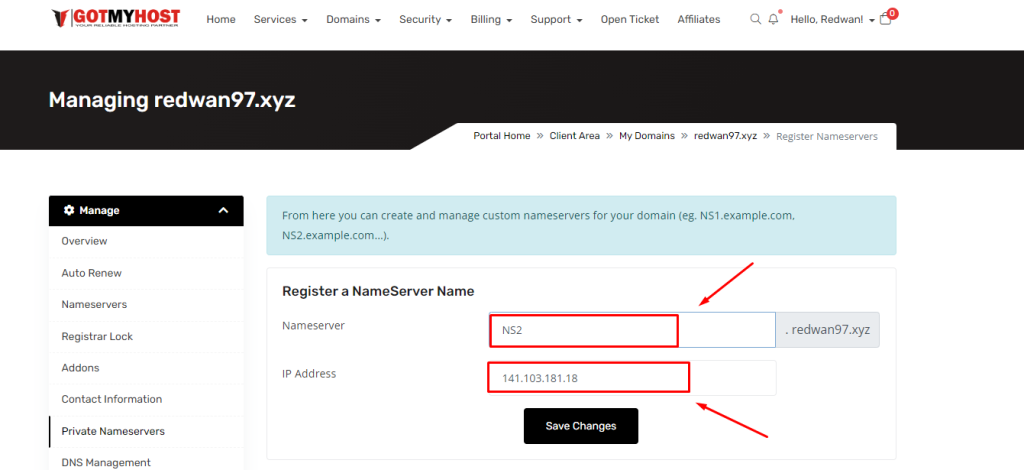Open the Hello, Redwan! account menu
The image size is (1024, 470).
[832, 19]
